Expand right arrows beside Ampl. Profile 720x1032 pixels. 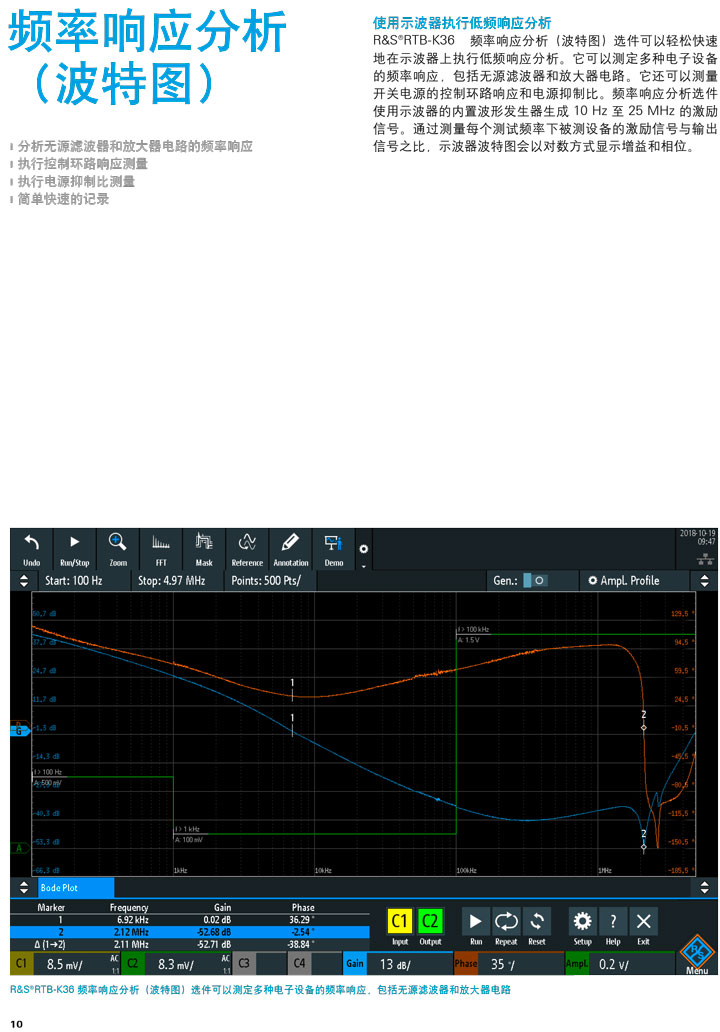704,580
